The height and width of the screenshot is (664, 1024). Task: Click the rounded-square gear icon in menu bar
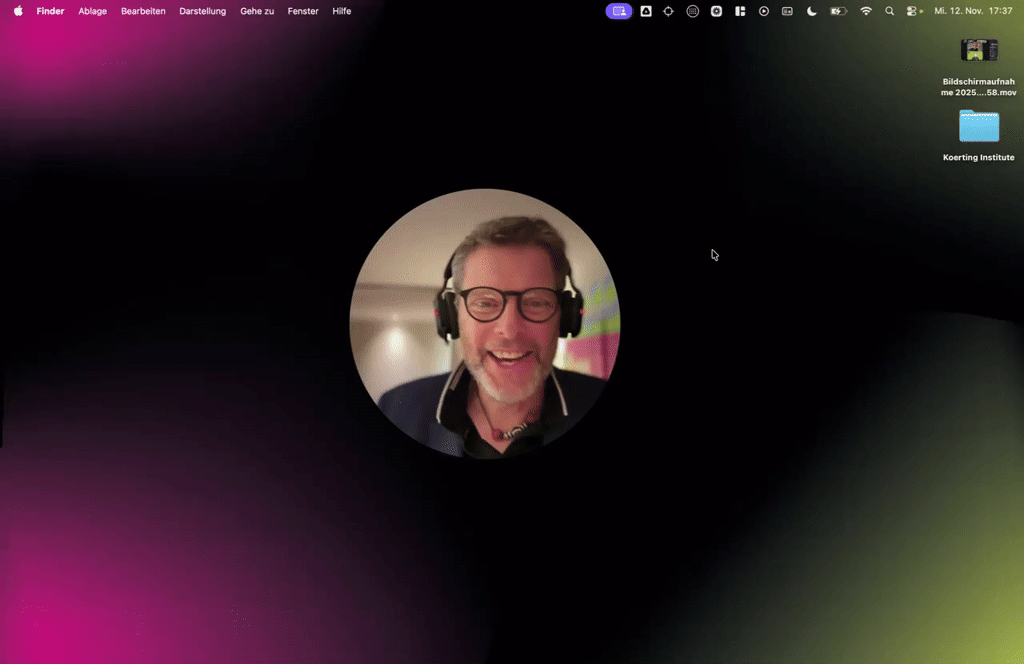[716, 11]
